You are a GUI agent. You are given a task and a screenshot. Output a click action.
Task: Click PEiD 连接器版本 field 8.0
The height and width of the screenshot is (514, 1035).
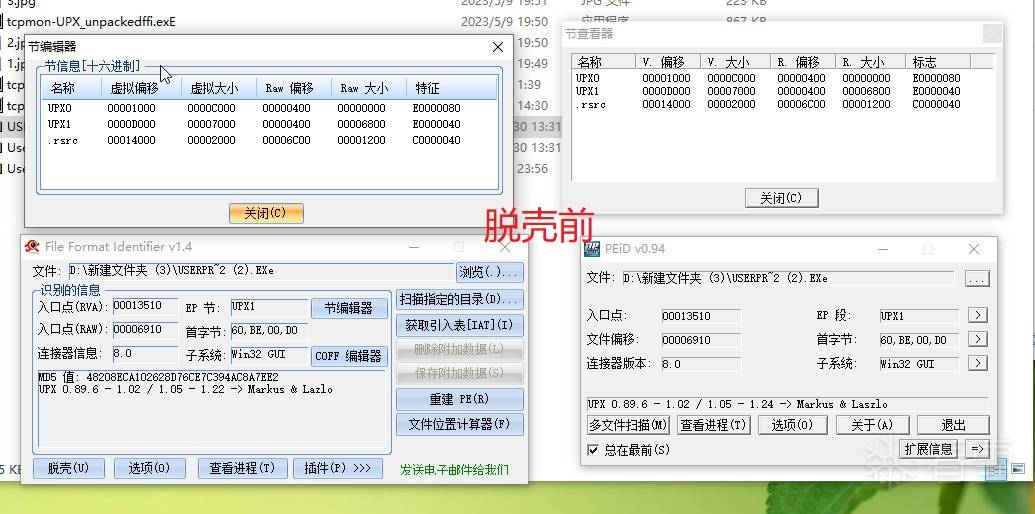[x=701, y=364]
